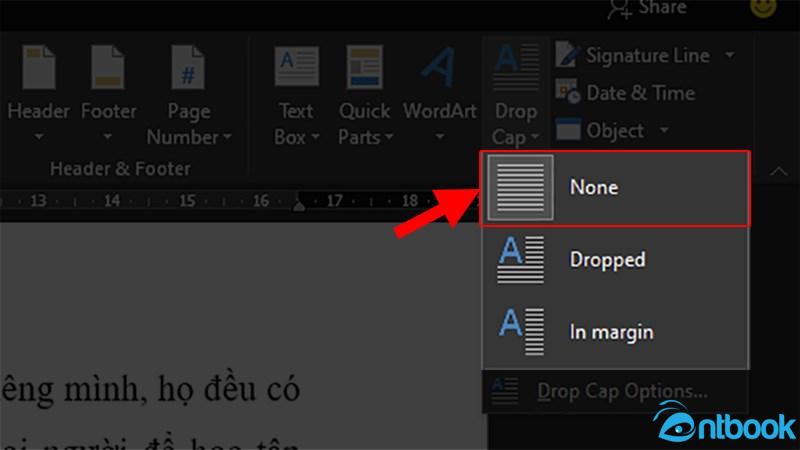The width and height of the screenshot is (800, 450).
Task: Open the Text Box dropdown arrow
Action: coord(315,137)
